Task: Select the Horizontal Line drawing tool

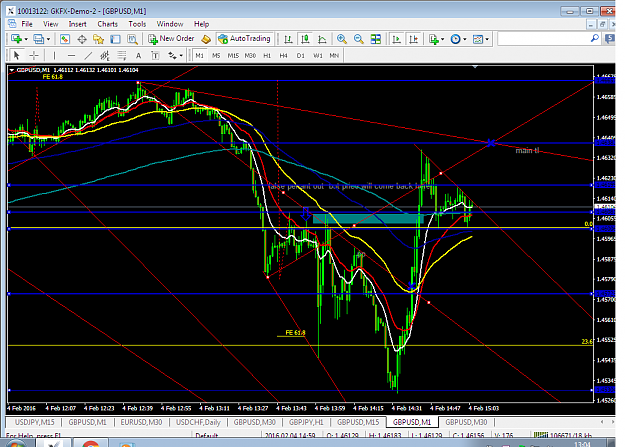Action: 71,55
